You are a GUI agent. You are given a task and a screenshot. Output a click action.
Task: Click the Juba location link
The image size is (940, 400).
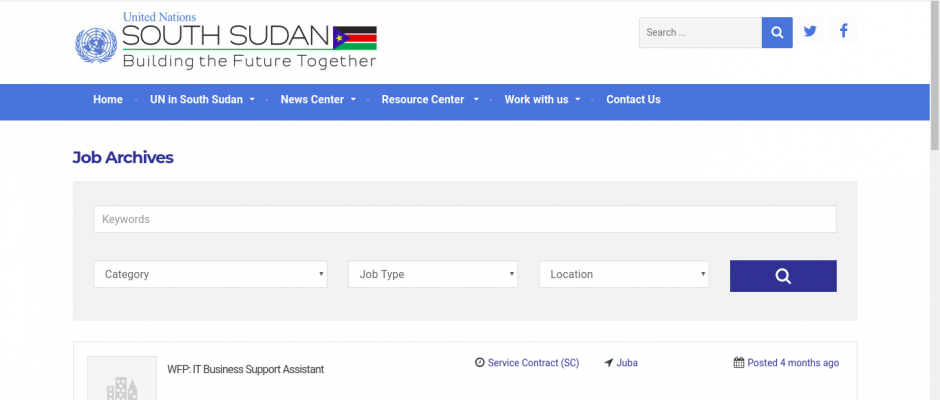(627, 363)
